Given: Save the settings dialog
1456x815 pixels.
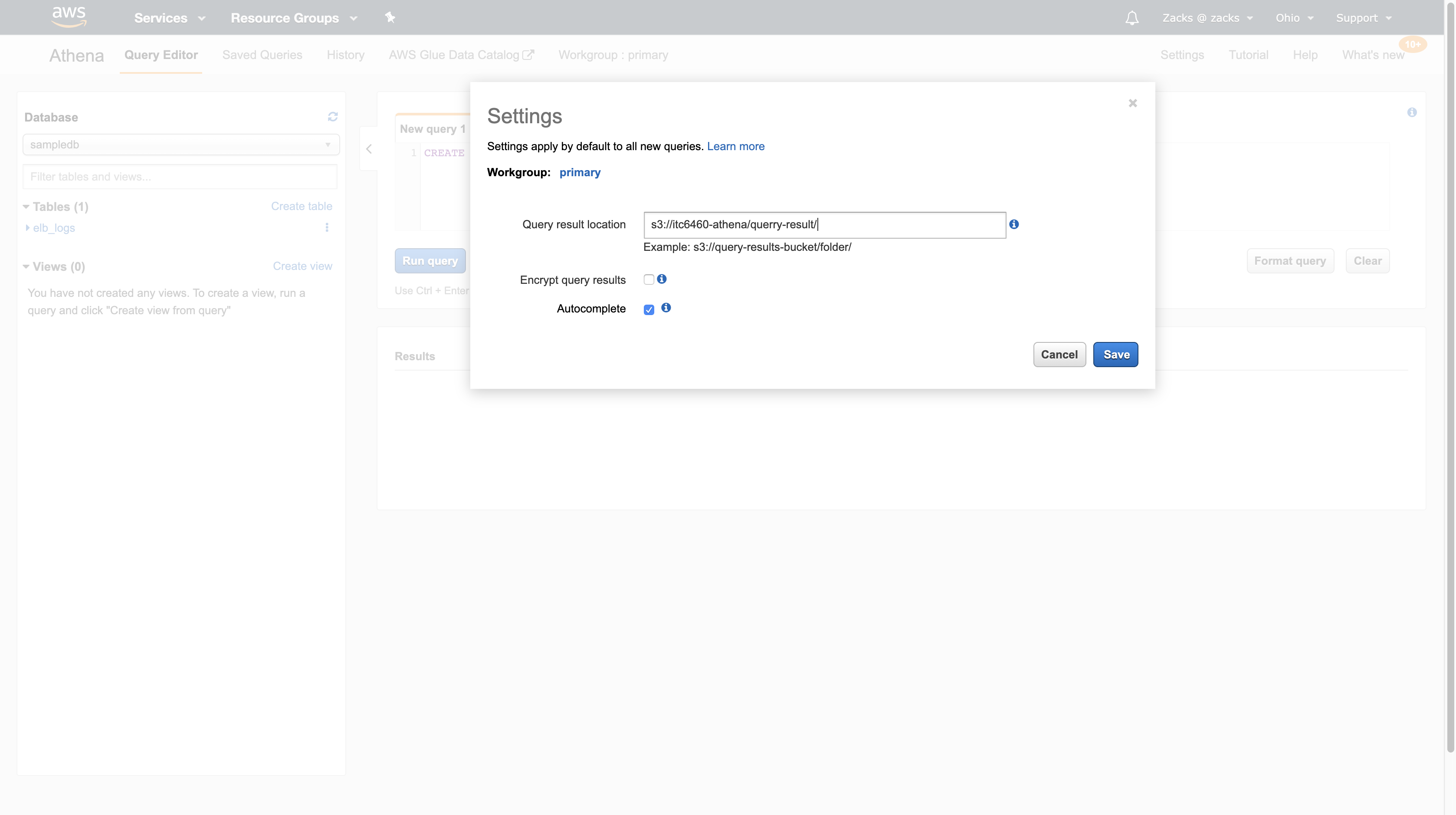Looking at the screenshot, I should 1115,355.
